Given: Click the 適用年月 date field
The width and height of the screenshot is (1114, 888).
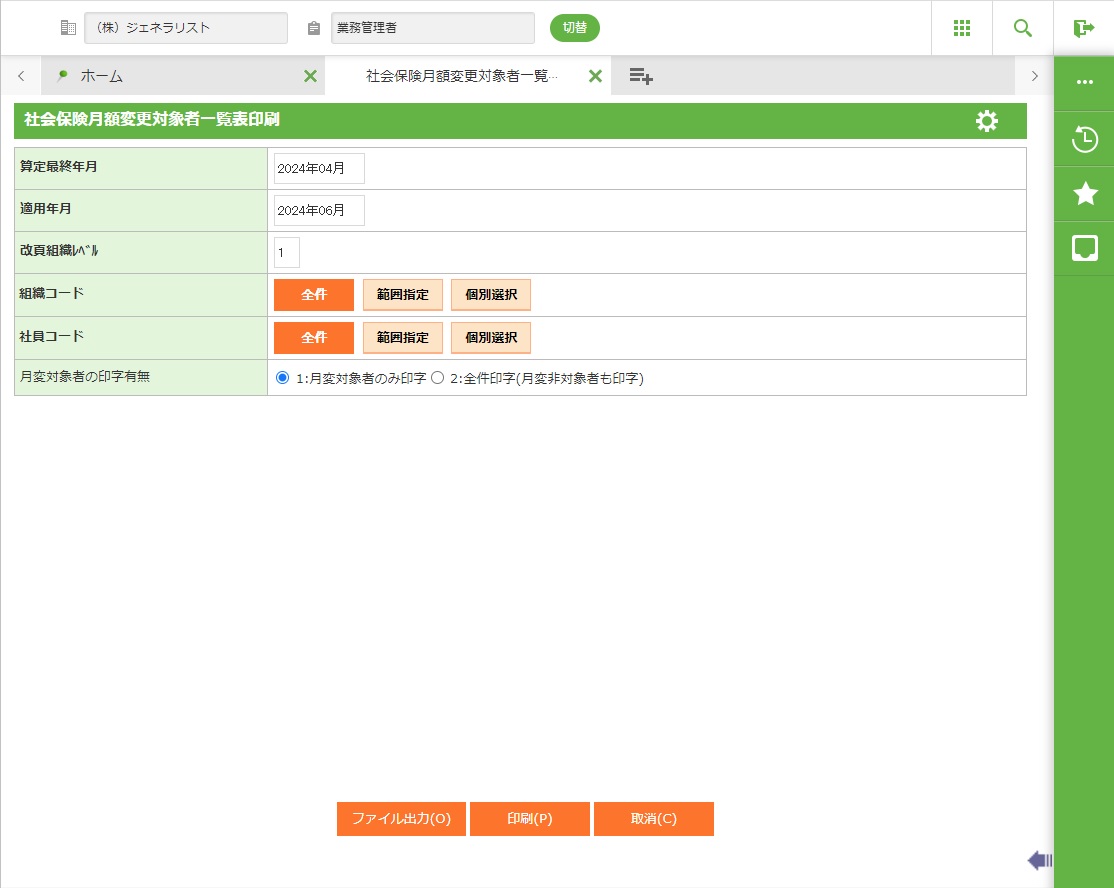Looking at the screenshot, I should pos(319,210).
